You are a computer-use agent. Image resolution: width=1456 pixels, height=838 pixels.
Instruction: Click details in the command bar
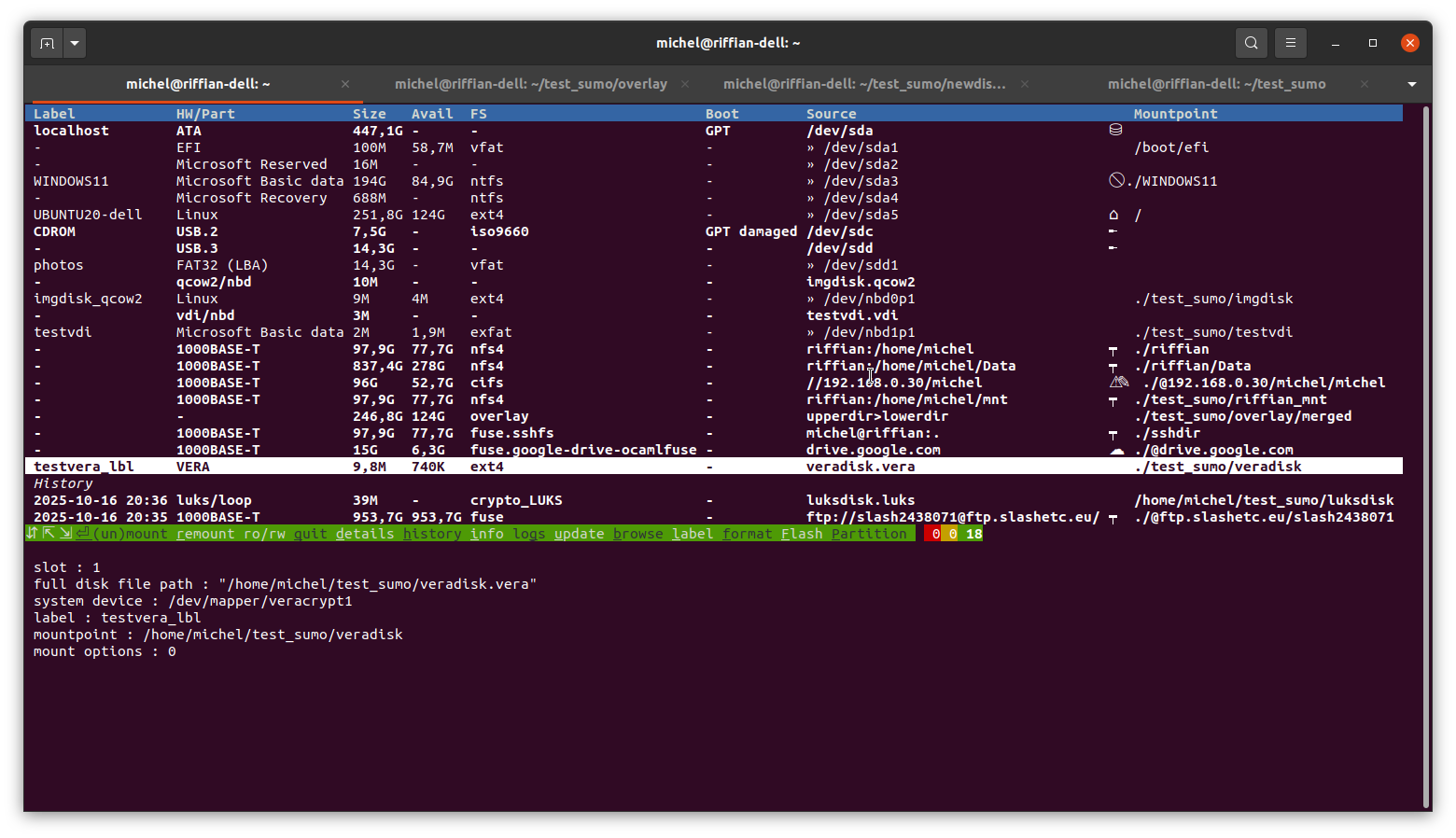365,534
